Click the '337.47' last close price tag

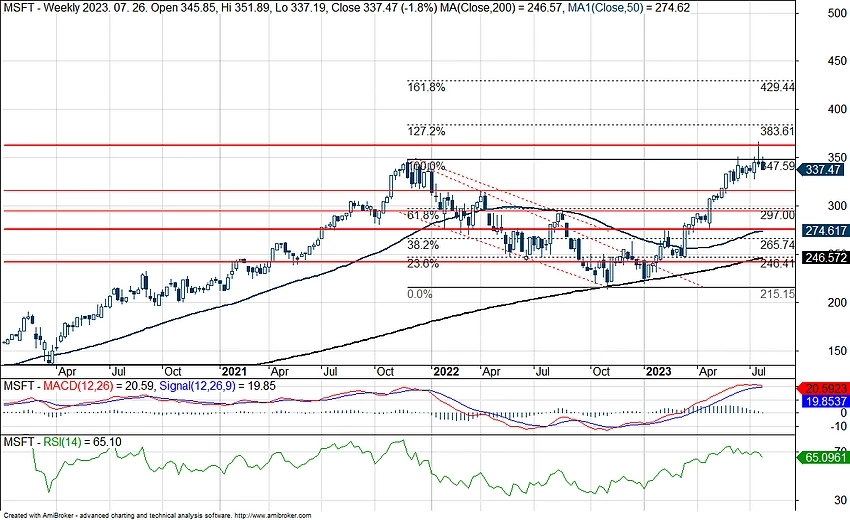tap(821, 170)
